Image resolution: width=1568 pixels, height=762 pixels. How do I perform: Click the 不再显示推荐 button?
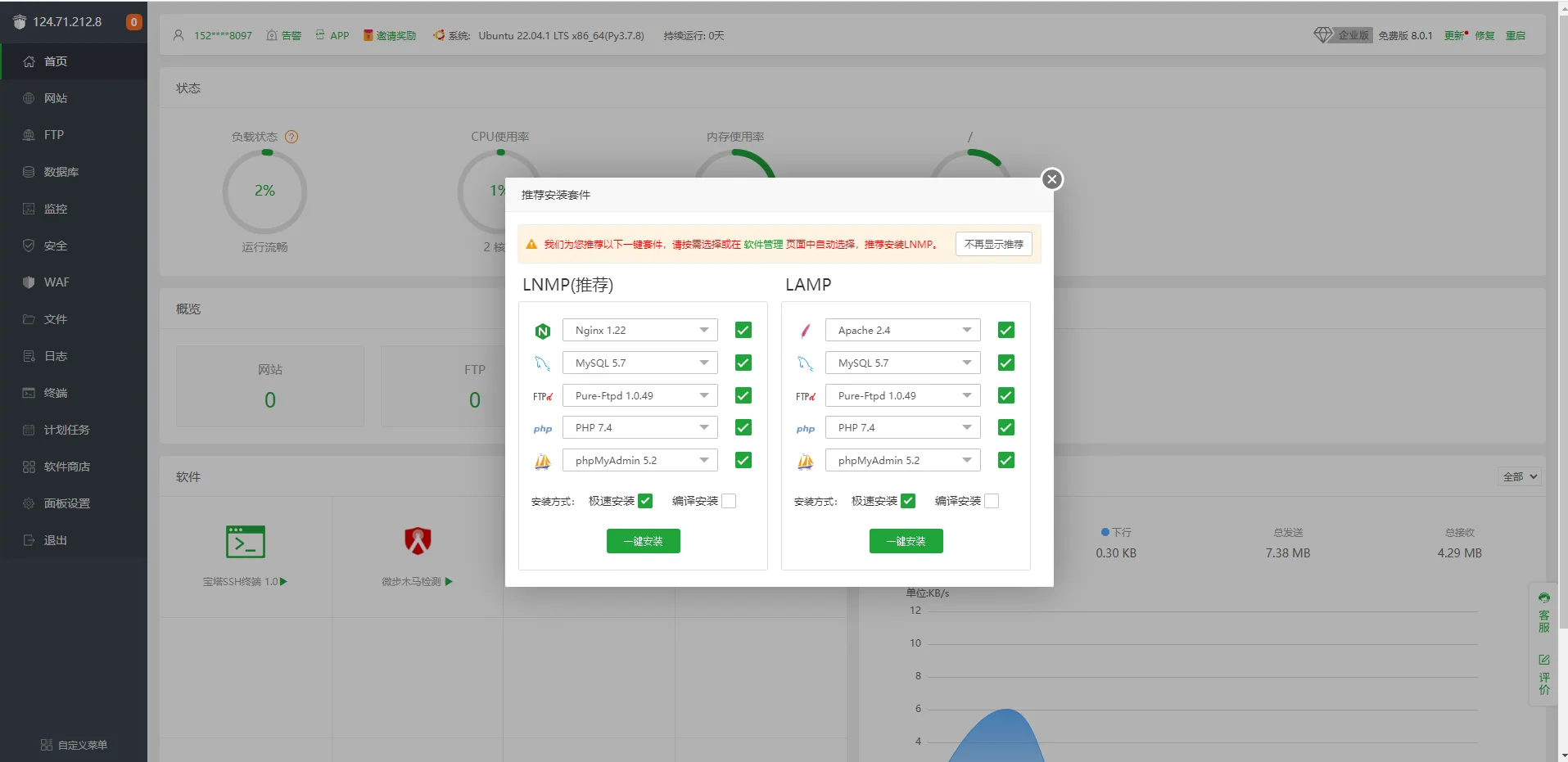pos(994,244)
